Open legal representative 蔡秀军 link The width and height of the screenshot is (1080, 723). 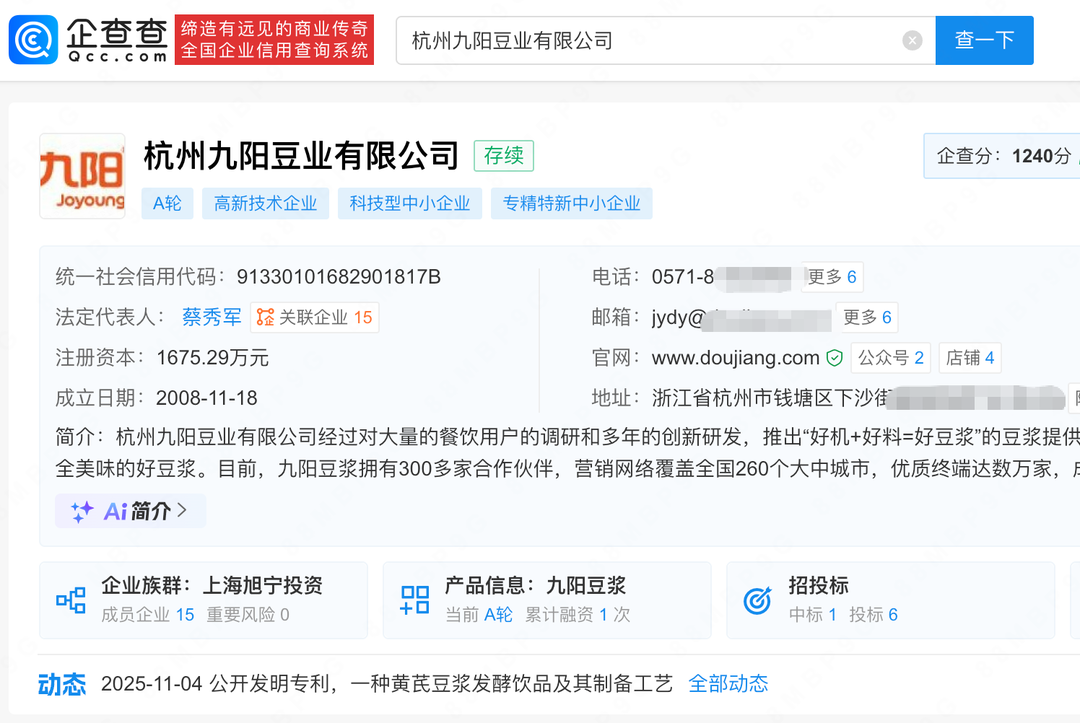point(212,317)
